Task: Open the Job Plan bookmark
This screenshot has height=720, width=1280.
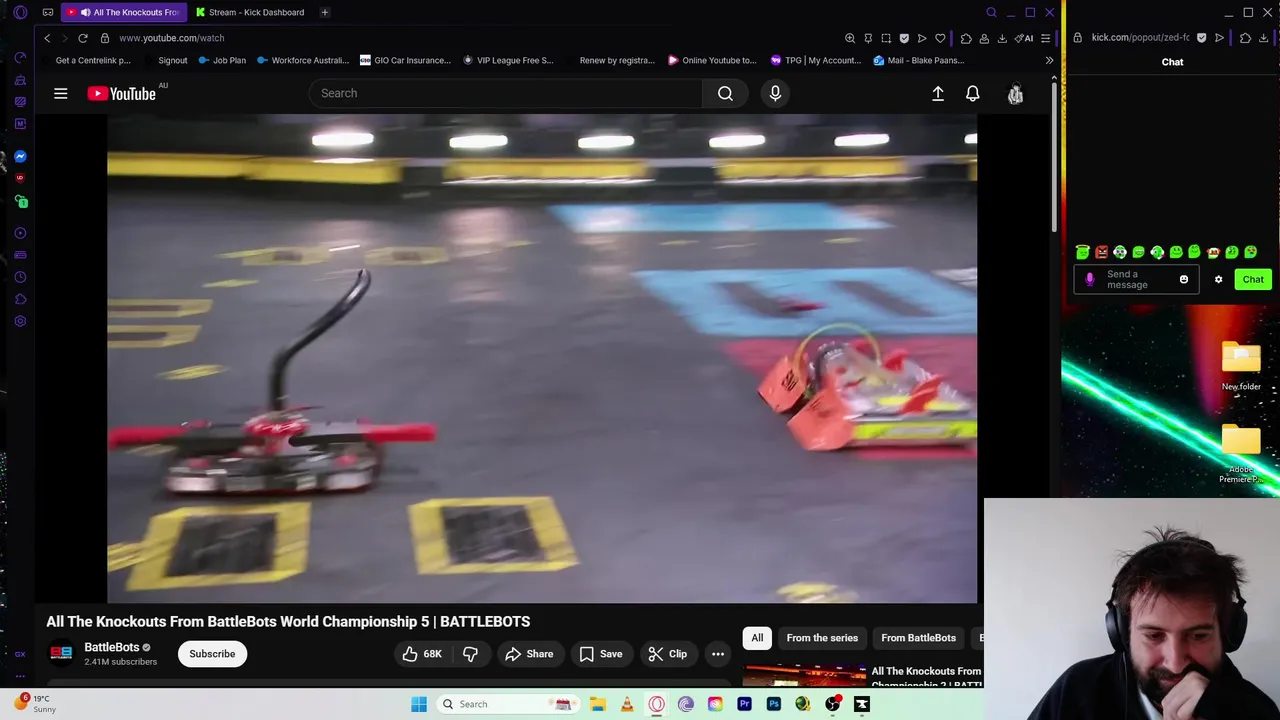Action: pos(222,60)
